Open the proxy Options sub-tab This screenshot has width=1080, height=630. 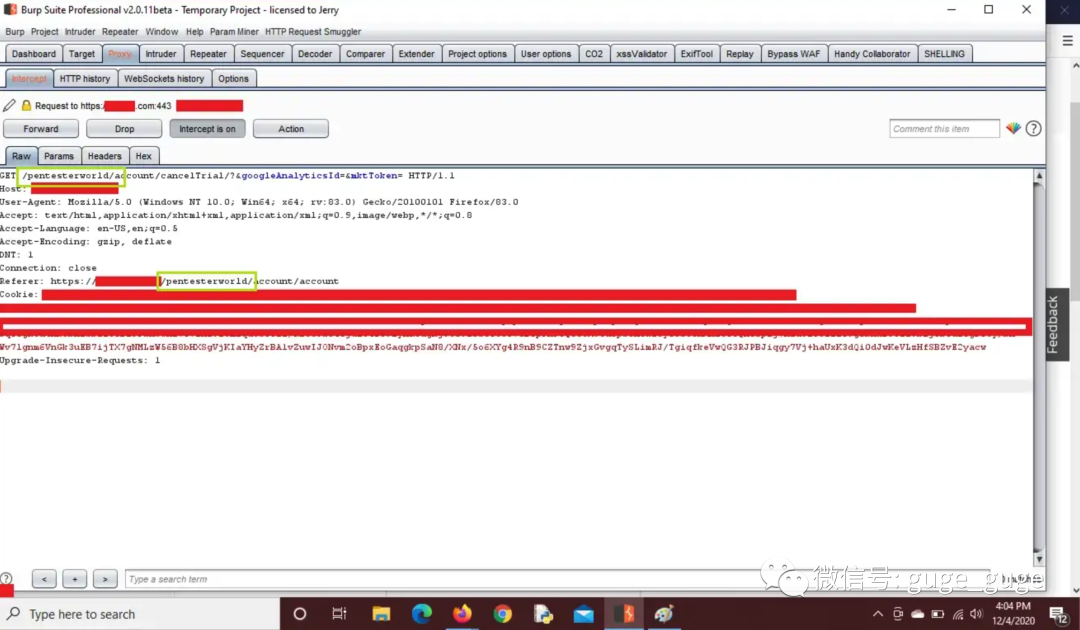pyautogui.click(x=233, y=78)
